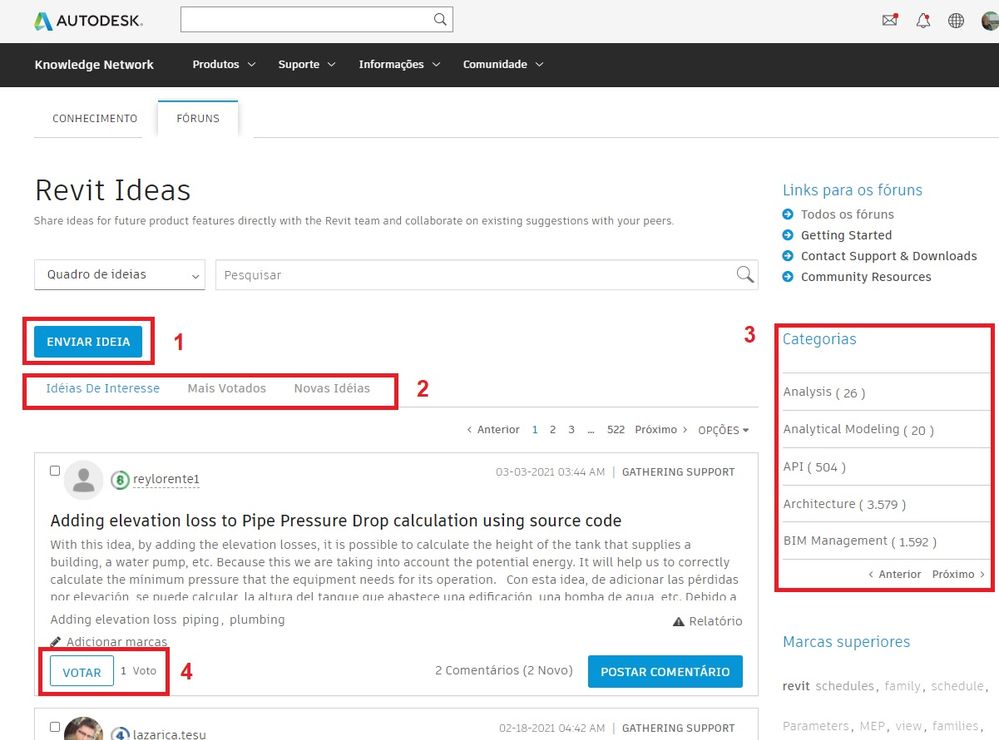The width and height of the screenshot is (999, 740).
Task: Go to Próximo page of ideas
Action: [661, 430]
